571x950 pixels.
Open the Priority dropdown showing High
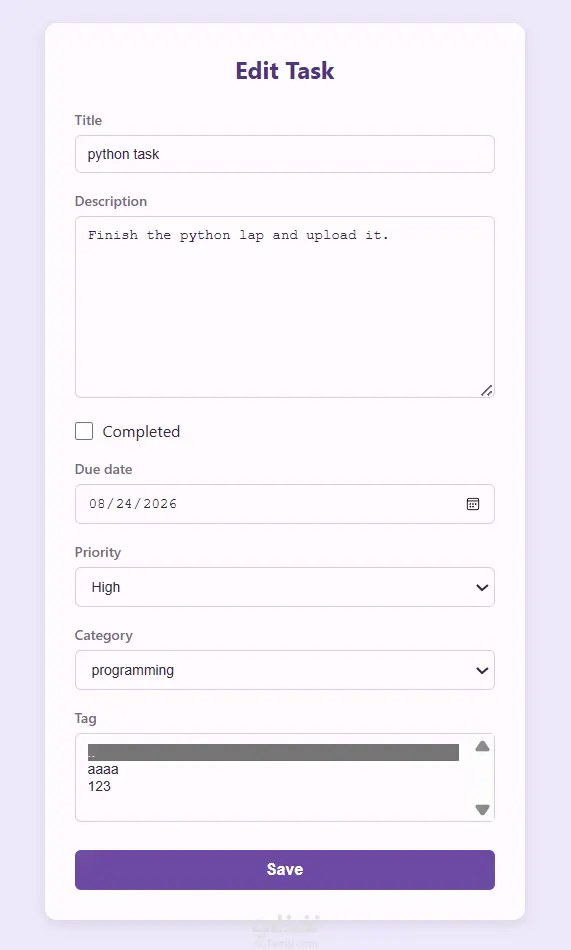[x=285, y=587]
